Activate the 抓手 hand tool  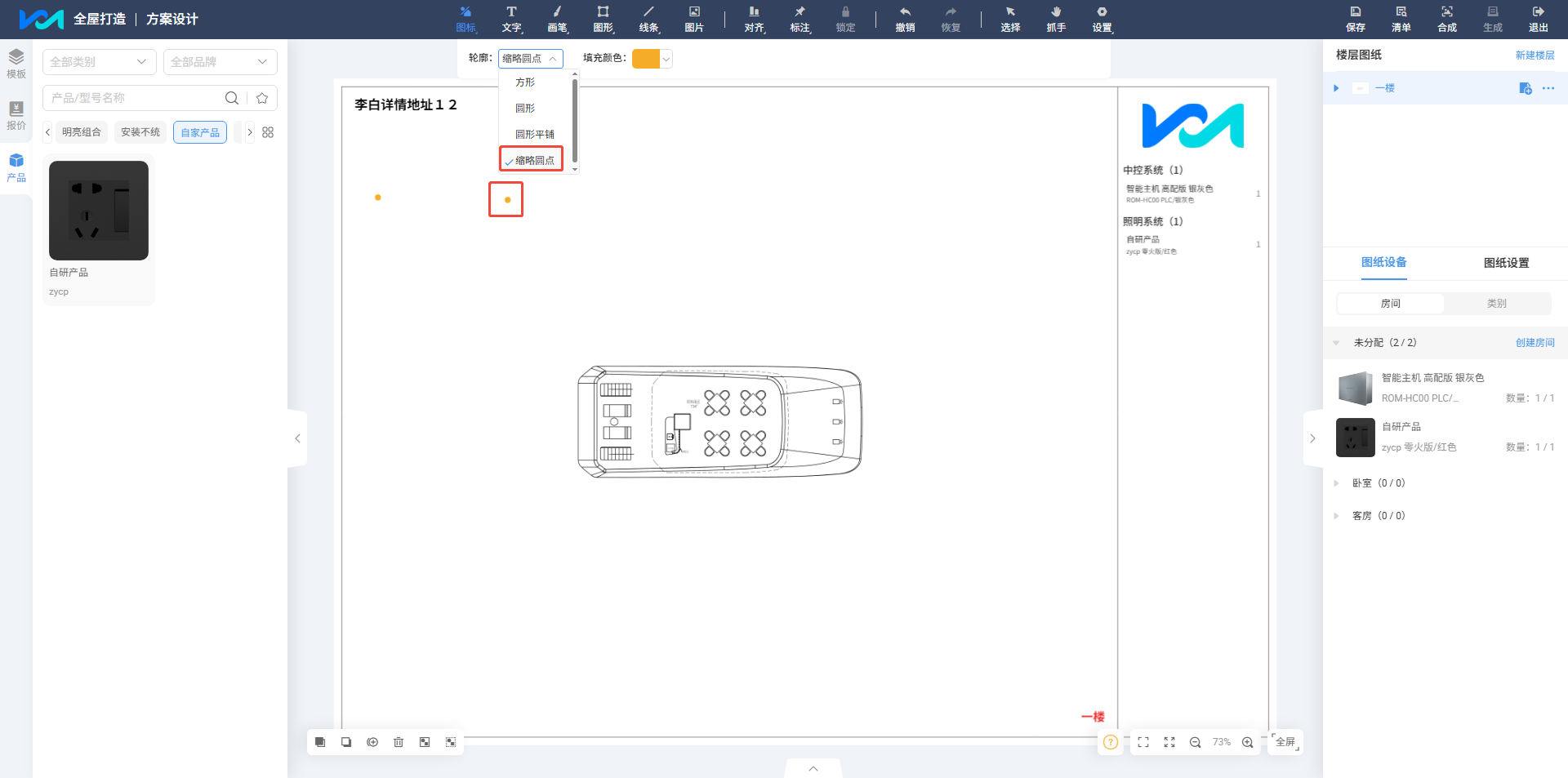pyautogui.click(x=1057, y=19)
